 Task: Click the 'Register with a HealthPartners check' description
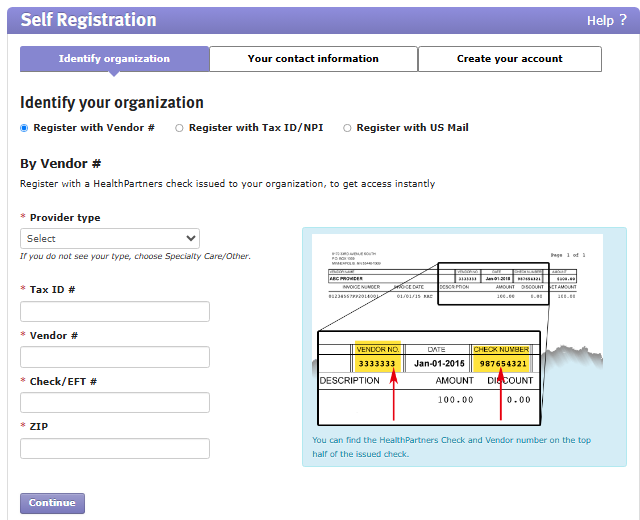pyautogui.click(x=227, y=184)
